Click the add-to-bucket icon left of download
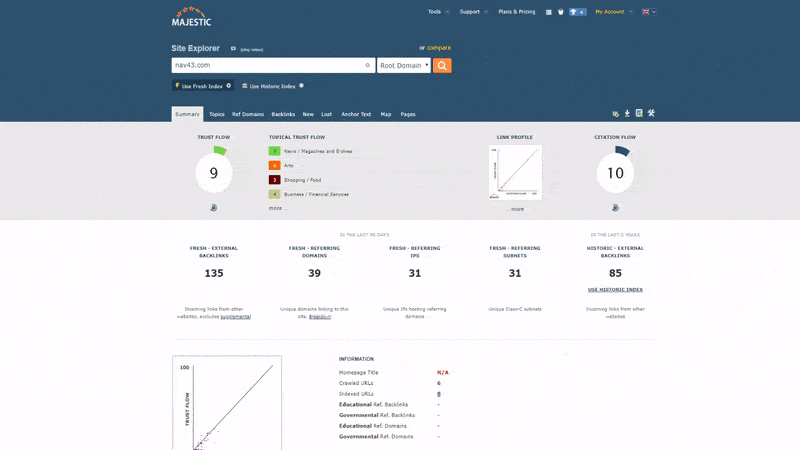Screen dimensions: 800x450 [615, 113]
